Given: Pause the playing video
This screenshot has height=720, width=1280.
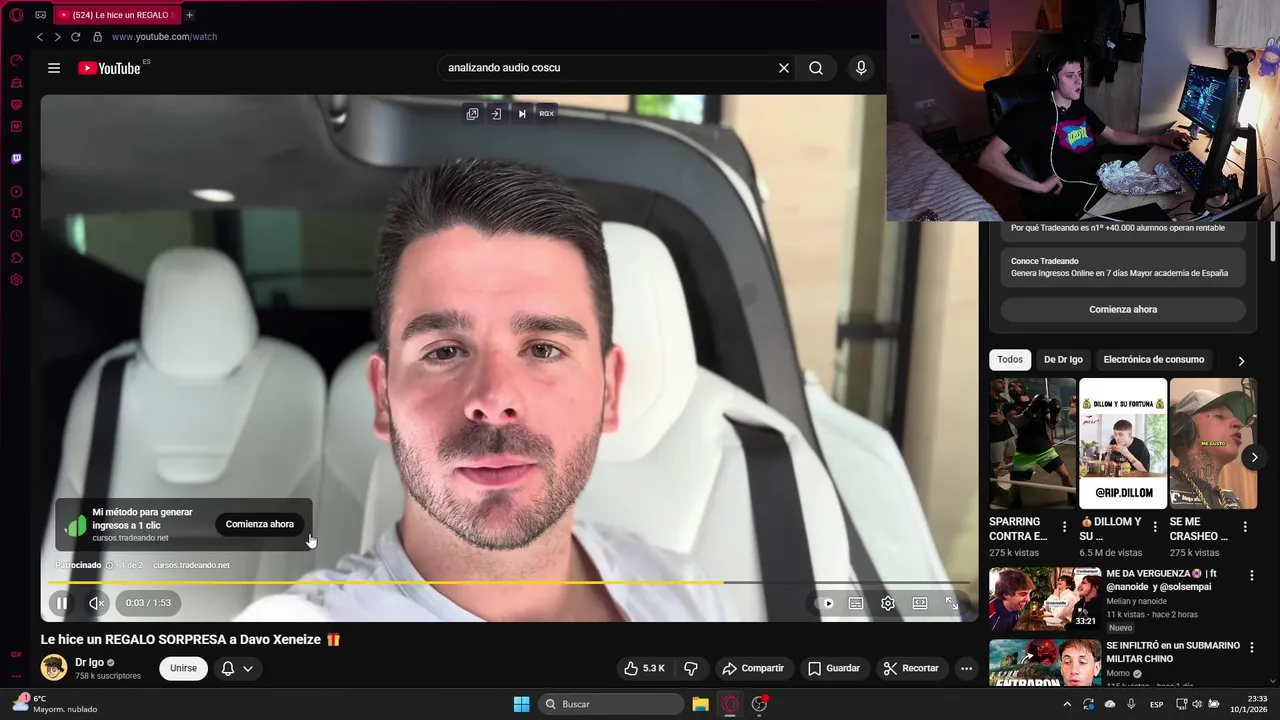Looking at the screenshot, I should coord(62,603).
